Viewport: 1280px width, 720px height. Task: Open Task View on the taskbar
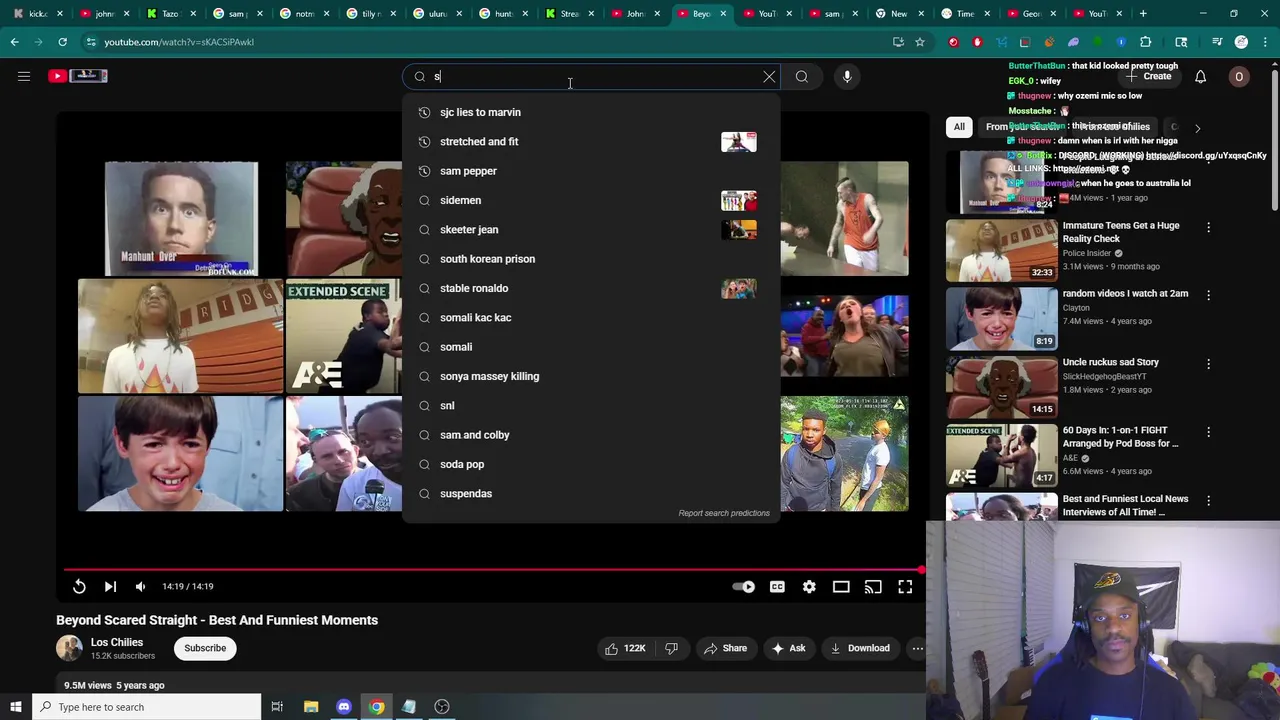coord(277,707)
